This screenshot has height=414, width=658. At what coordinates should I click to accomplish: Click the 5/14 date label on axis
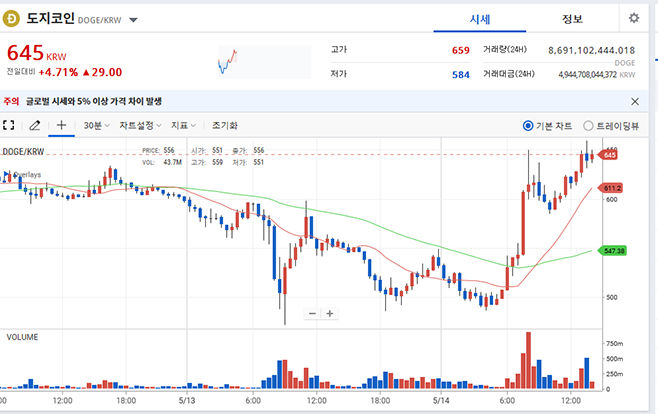[441, 401]
